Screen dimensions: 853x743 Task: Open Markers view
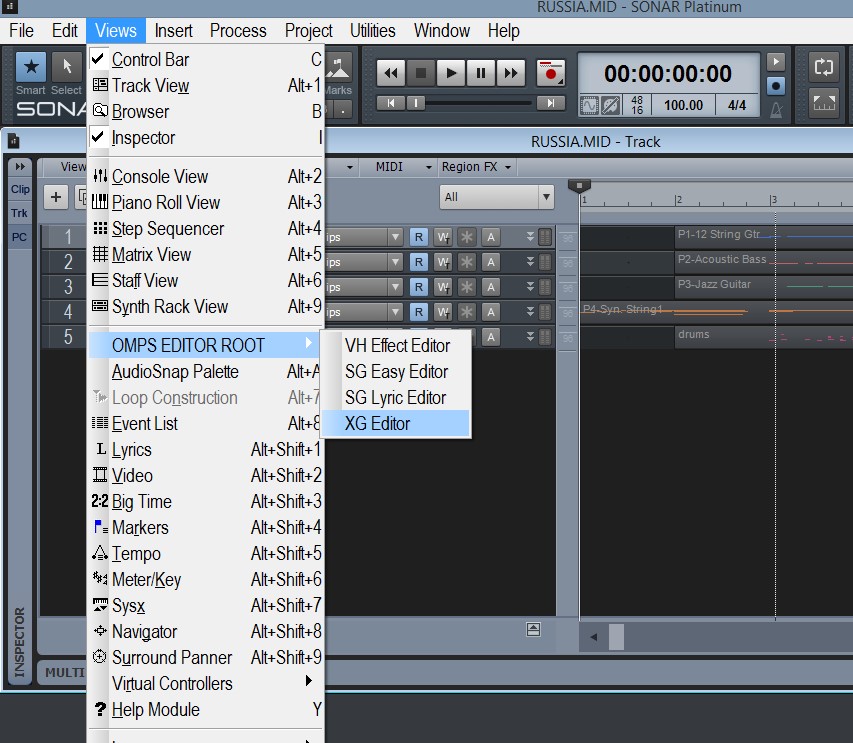206,528
